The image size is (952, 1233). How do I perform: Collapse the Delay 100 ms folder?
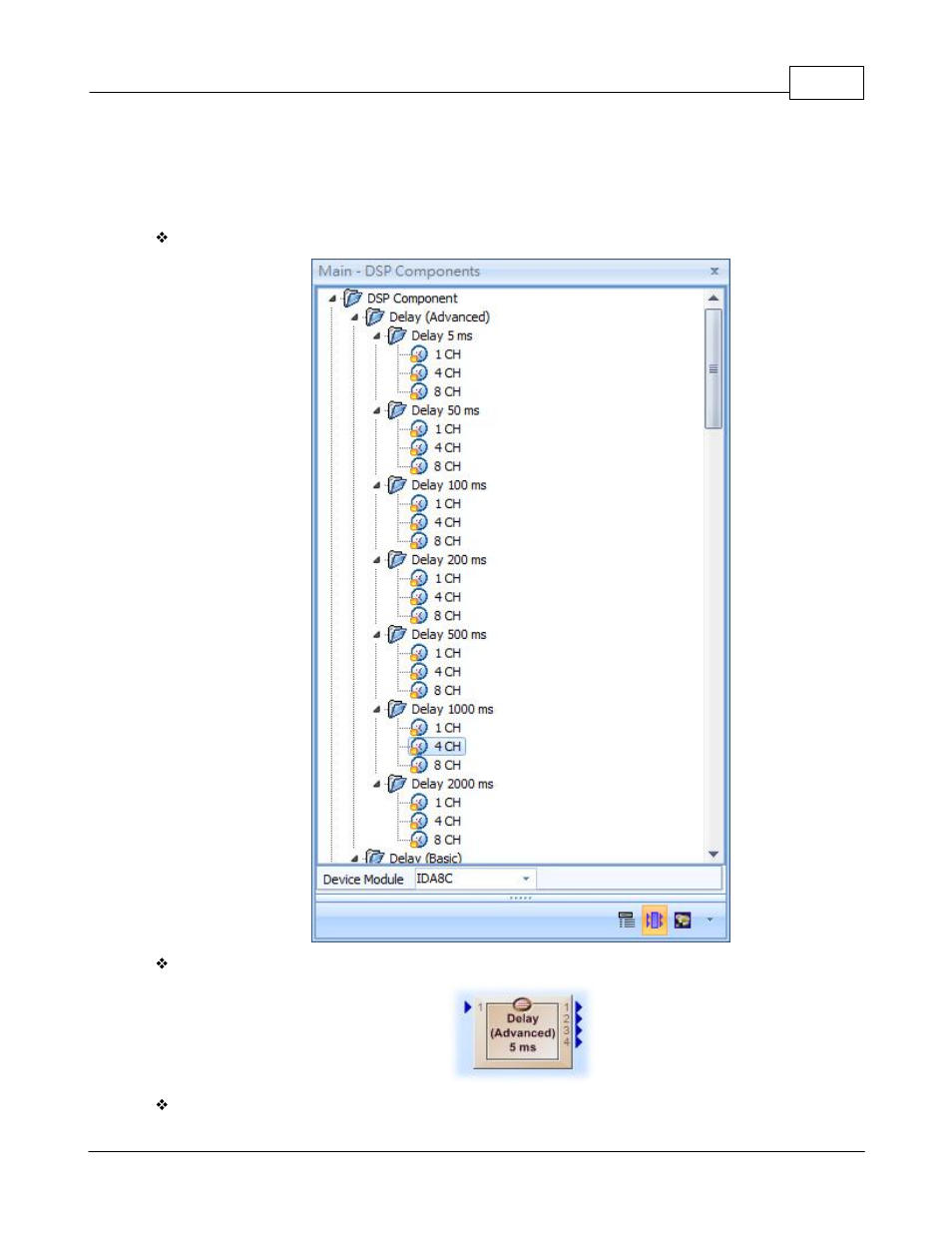point(376,485)
